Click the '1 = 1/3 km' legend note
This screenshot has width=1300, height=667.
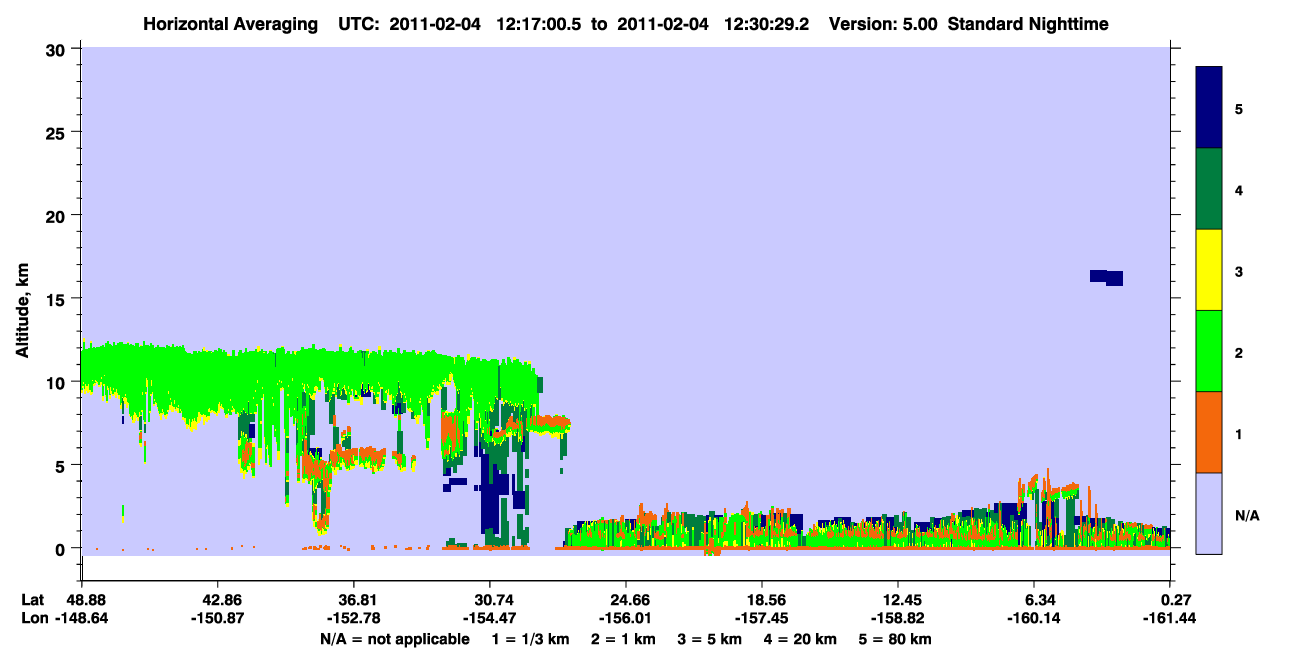click(529, 639)
